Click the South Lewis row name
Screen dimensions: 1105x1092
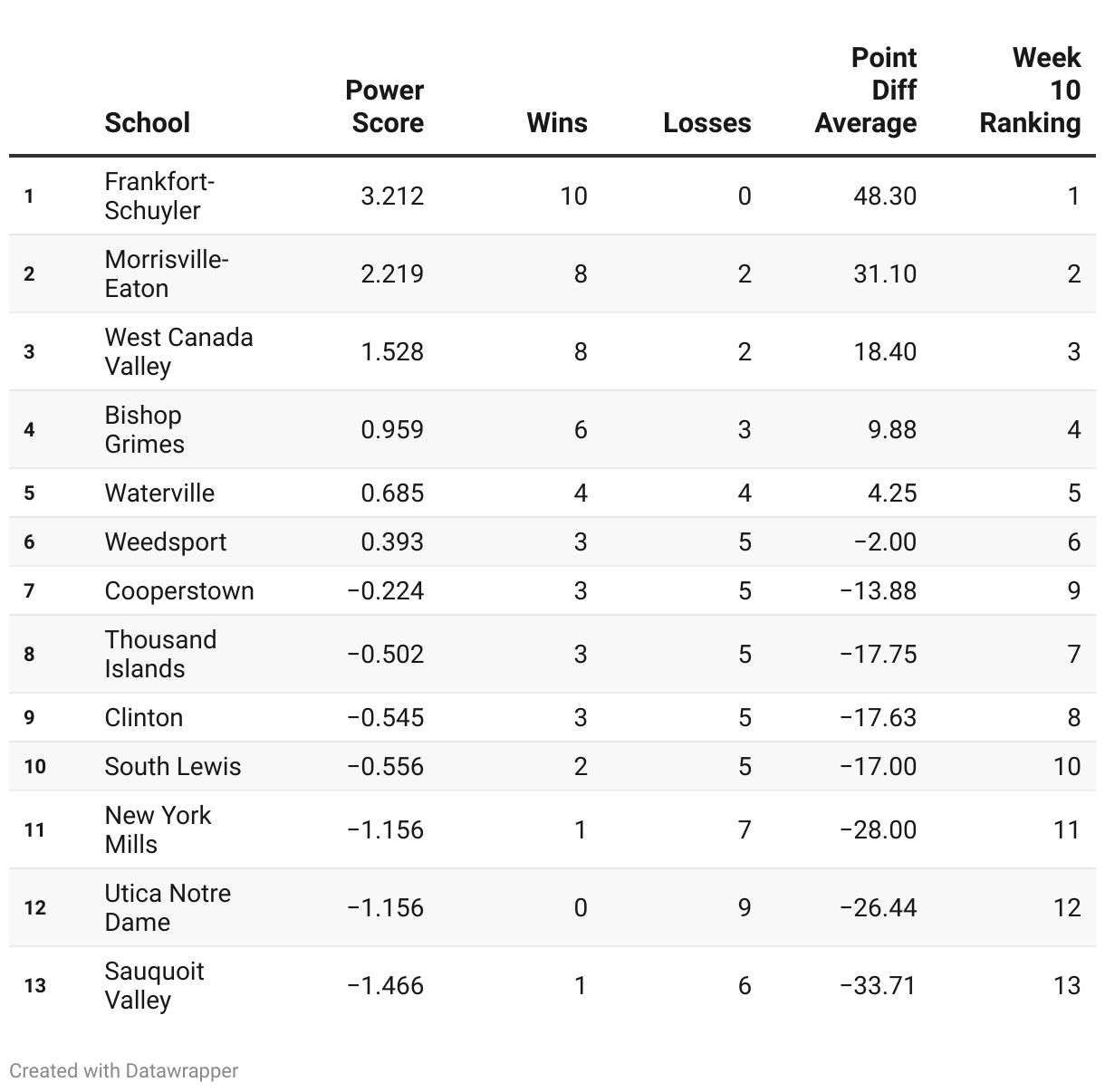tap(173, 766)
